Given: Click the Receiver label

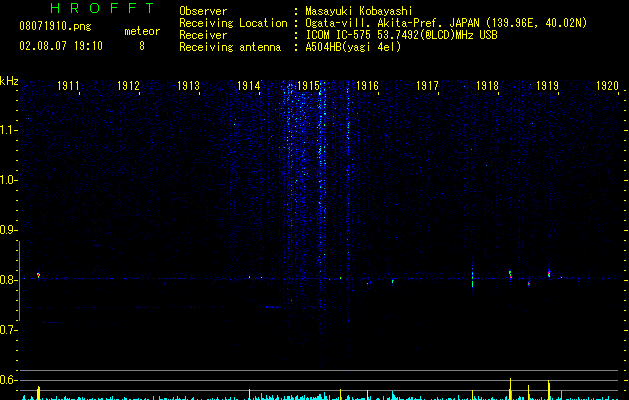Looking at the screenshot, I should [x=203, y=35].
